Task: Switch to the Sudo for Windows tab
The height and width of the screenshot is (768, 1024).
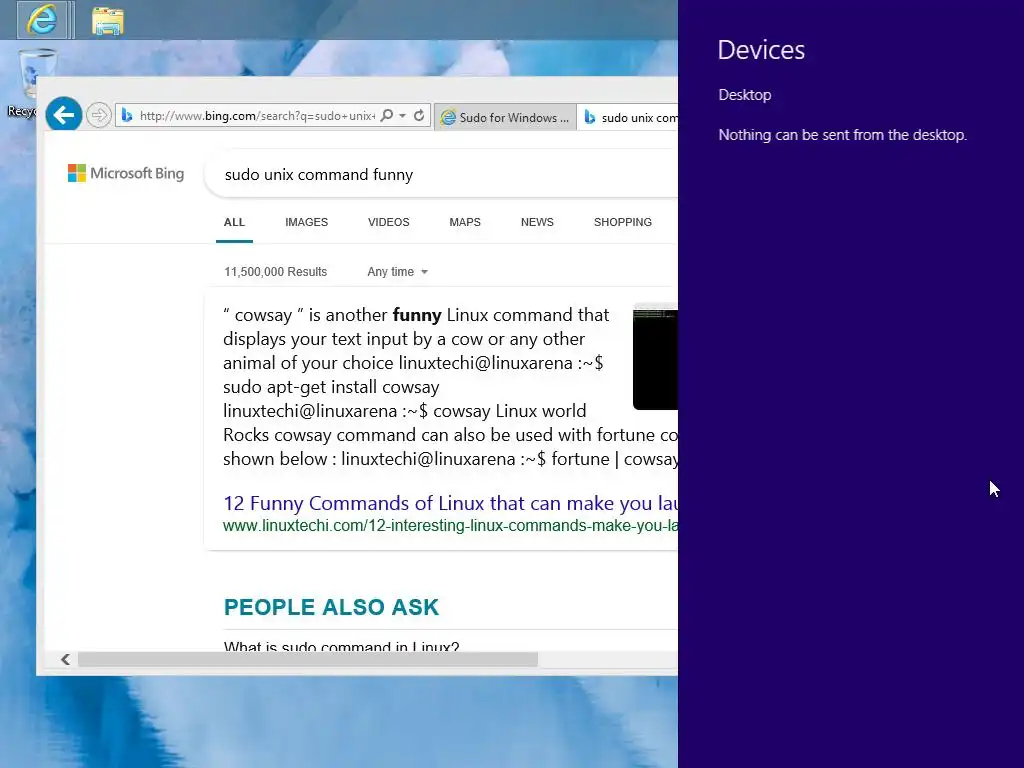Action: (x=505, y=117)
